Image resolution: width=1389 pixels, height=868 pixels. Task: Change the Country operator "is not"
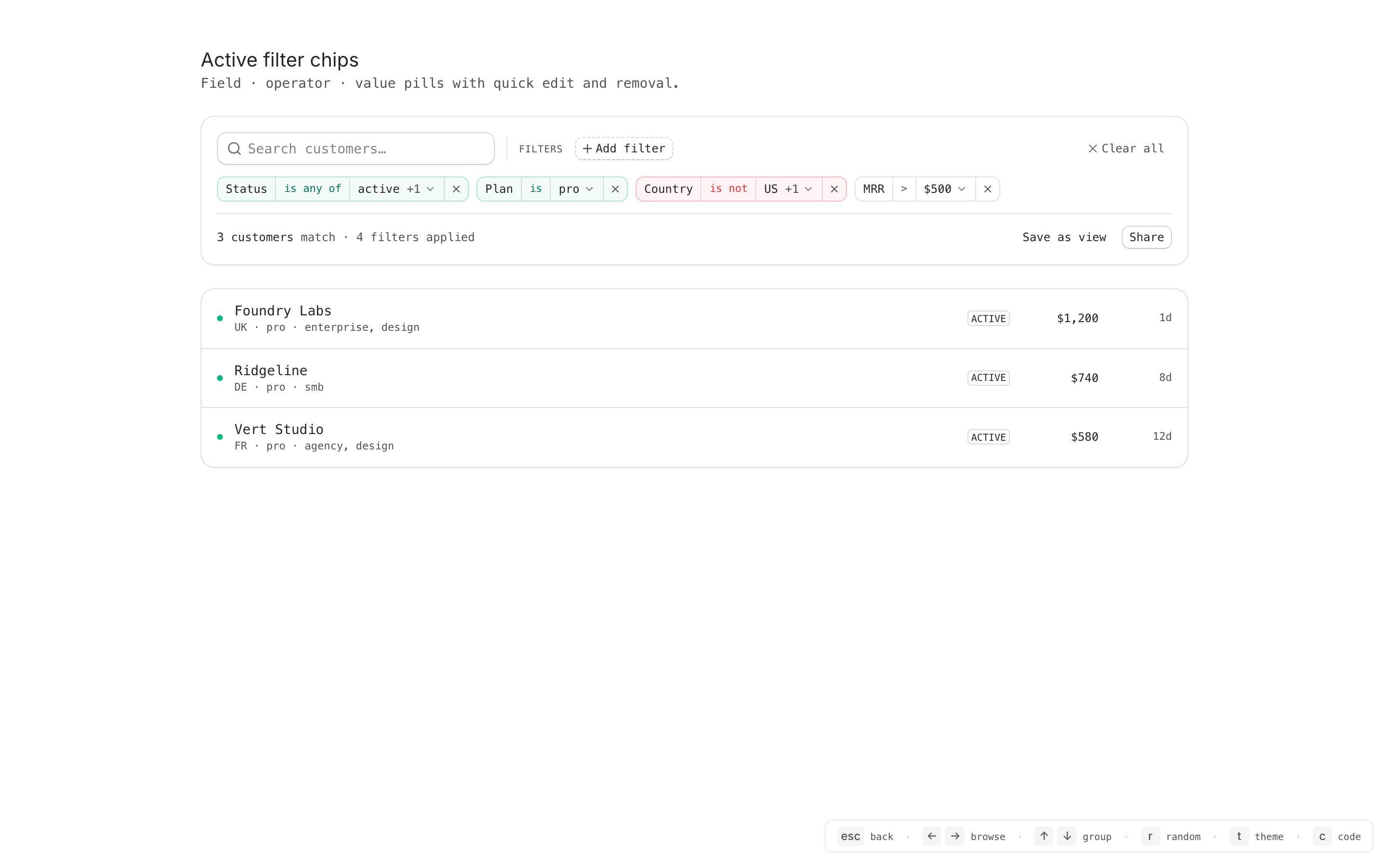(728, 189)
